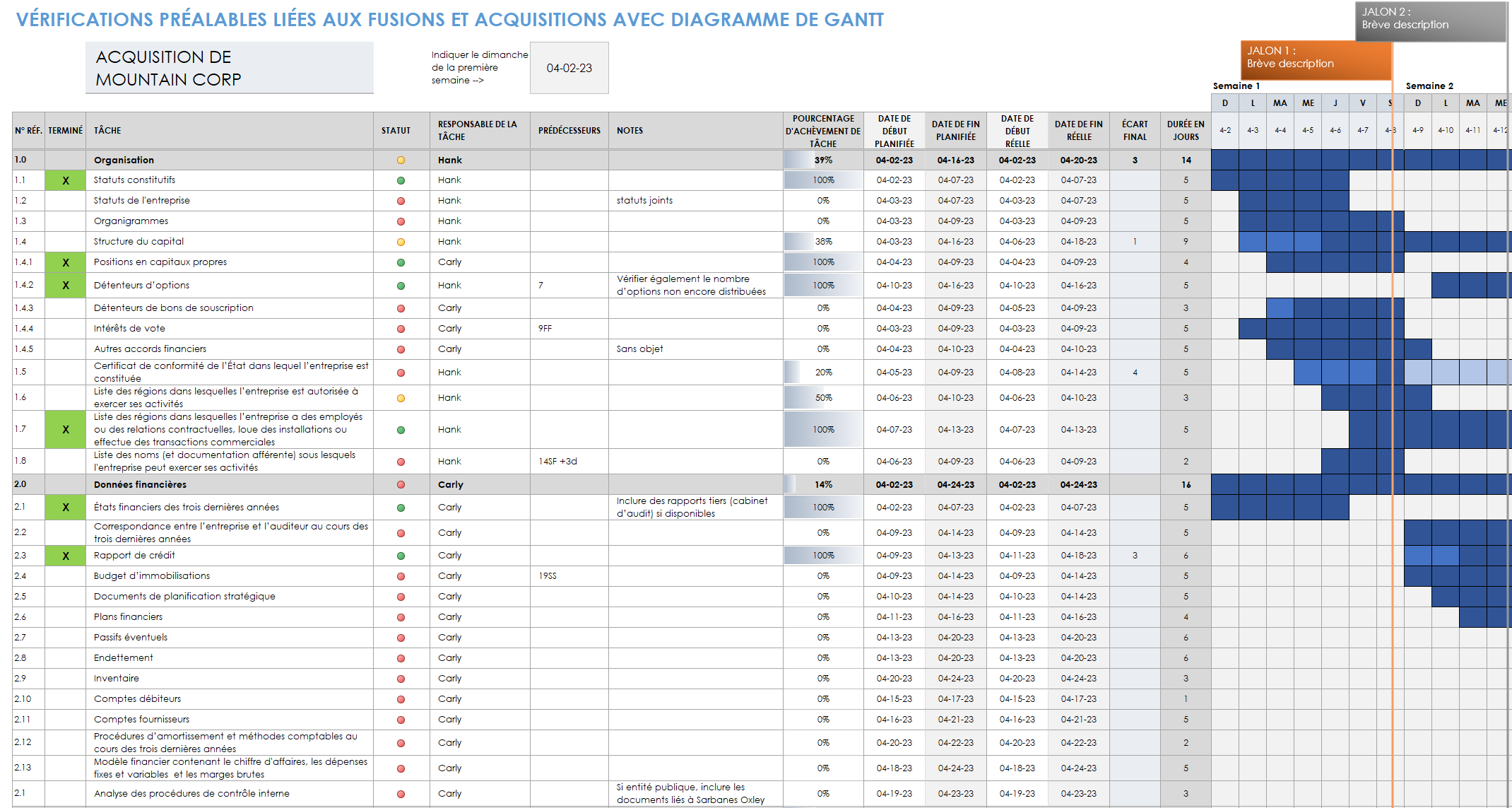Click the first-week Sunday date field 04-02-23
Viewport: 1512px width, 808px height.
pos(569,68)
